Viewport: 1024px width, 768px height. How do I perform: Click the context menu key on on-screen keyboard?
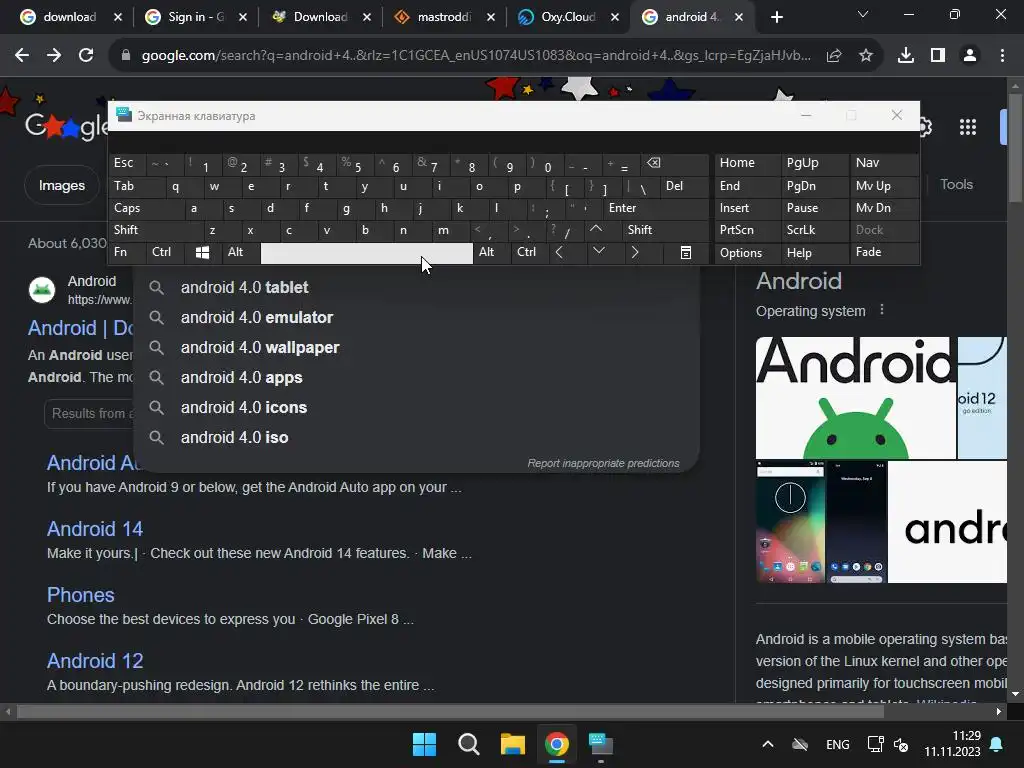pyautogui.click(x=685, y=253)
